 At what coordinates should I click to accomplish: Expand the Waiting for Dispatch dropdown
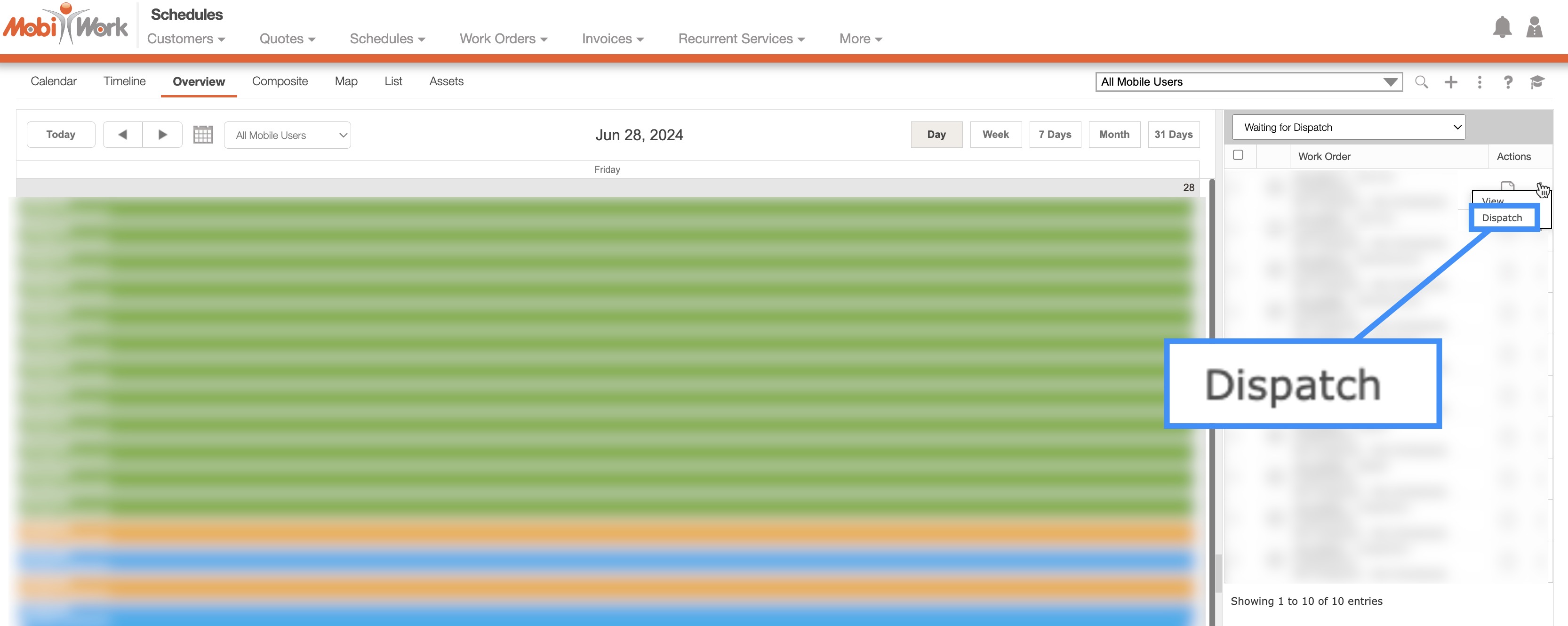(x=1348, y=127)
